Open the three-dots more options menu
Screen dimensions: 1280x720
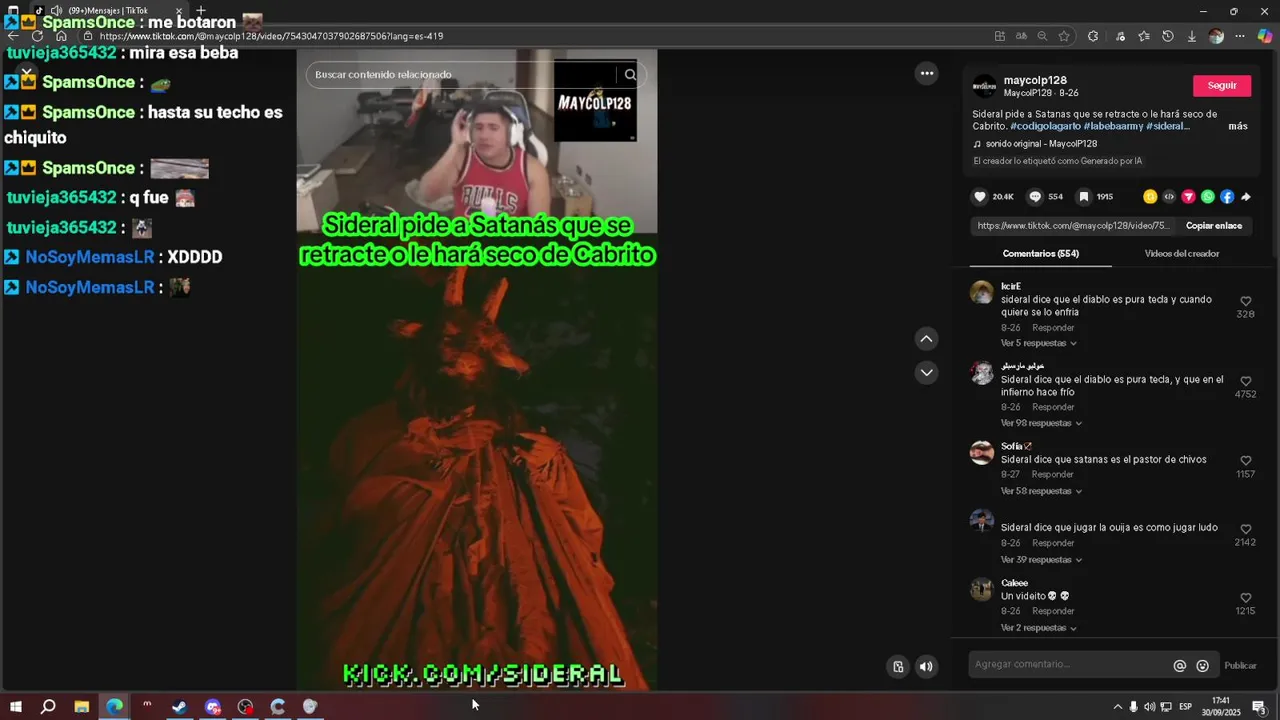927,73
